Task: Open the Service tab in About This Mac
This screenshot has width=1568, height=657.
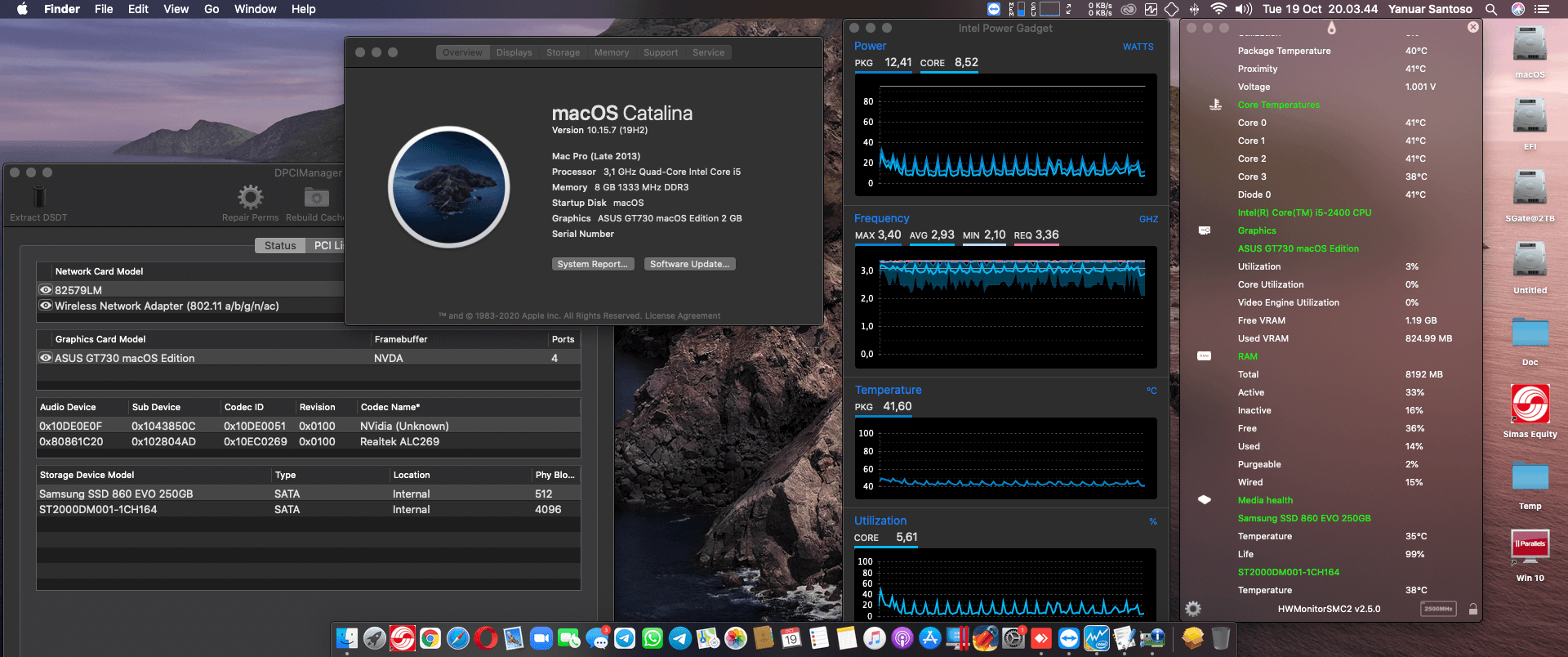Action: [x=708, y=52]
